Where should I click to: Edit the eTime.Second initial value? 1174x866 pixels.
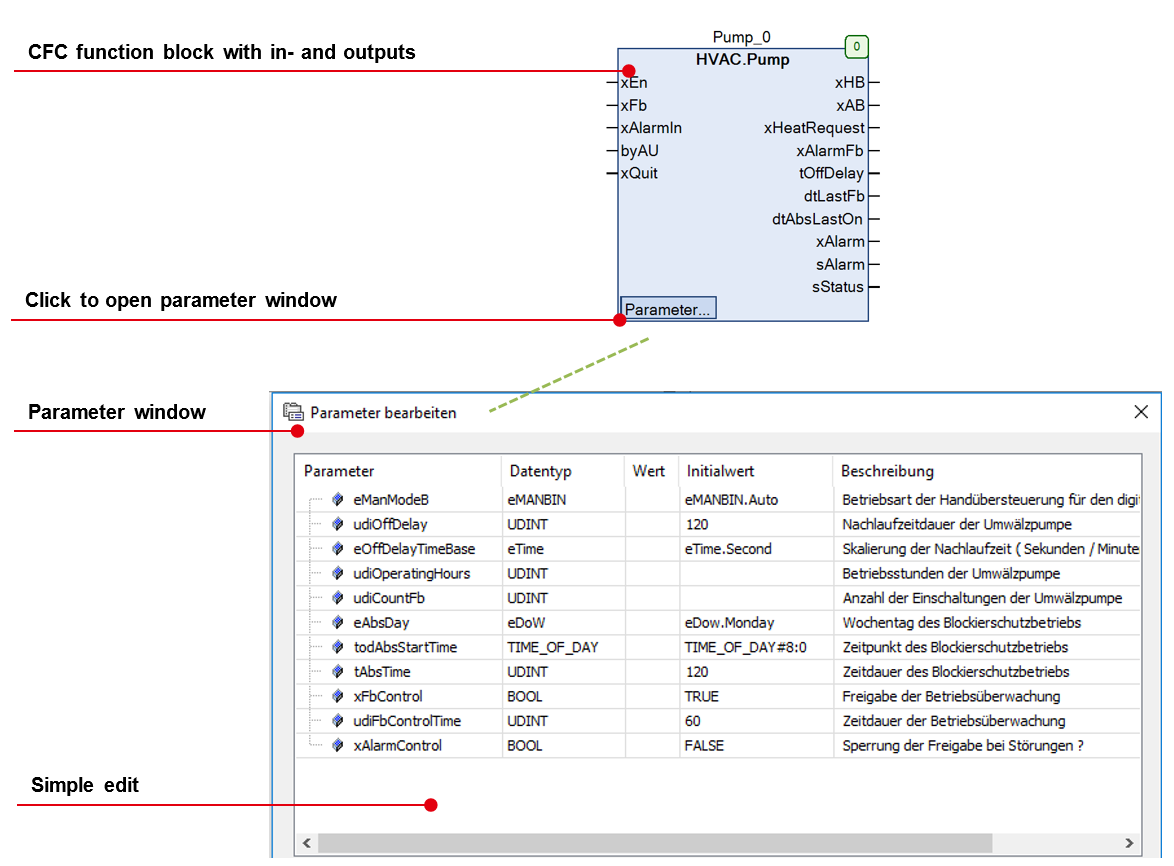pyautogui.click(x=728, y=549)
